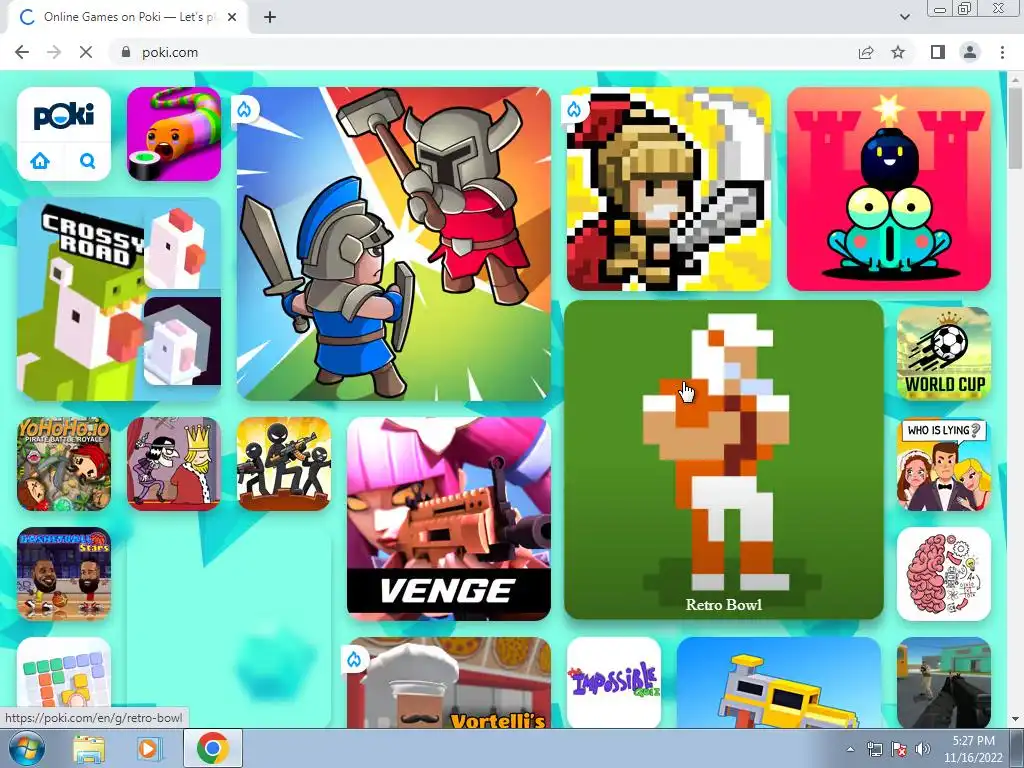Click the share this page icon
Image resolution: width=1024 pixels, height=768 pixels.
click(866, 52)
